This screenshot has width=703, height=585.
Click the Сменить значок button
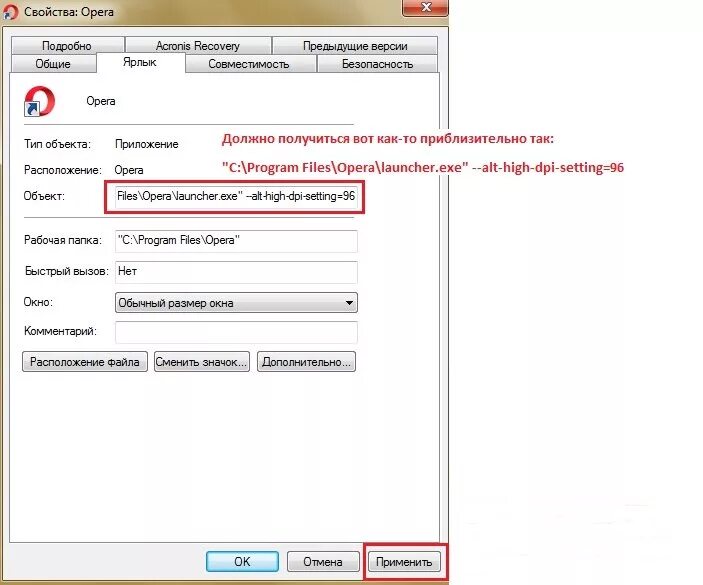click(x=202, y=362)
